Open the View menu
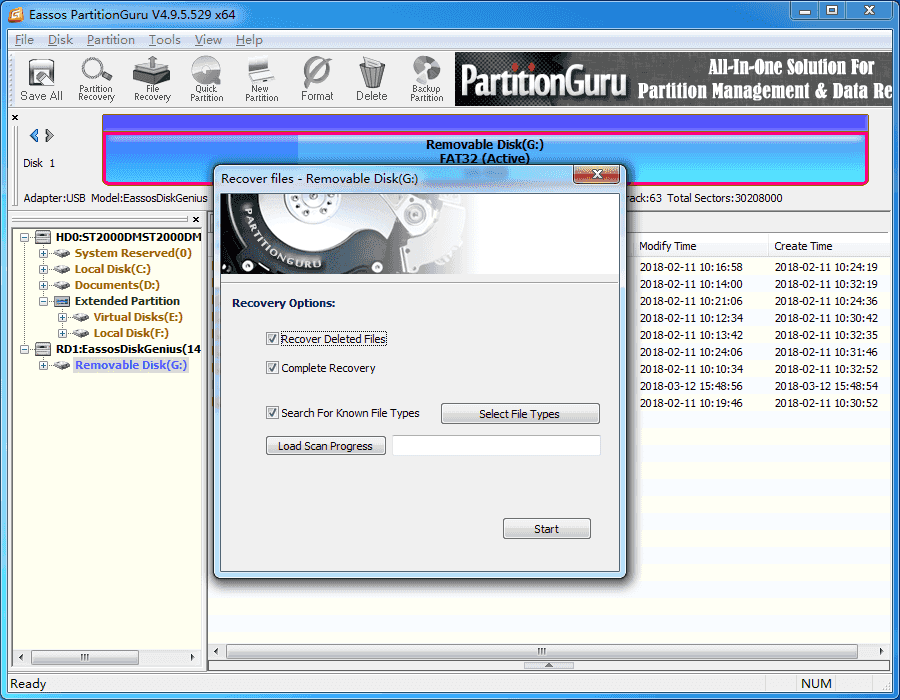Screen dimensions: 900x700 [208, 40]
